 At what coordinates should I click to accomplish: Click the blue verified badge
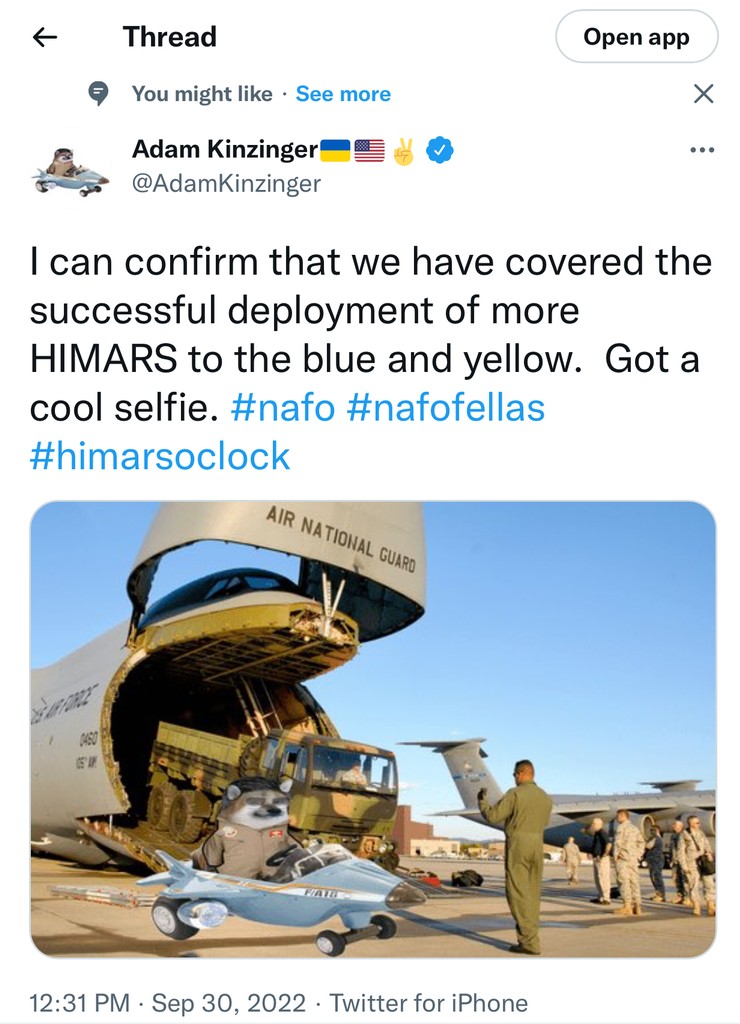(440, 150)
